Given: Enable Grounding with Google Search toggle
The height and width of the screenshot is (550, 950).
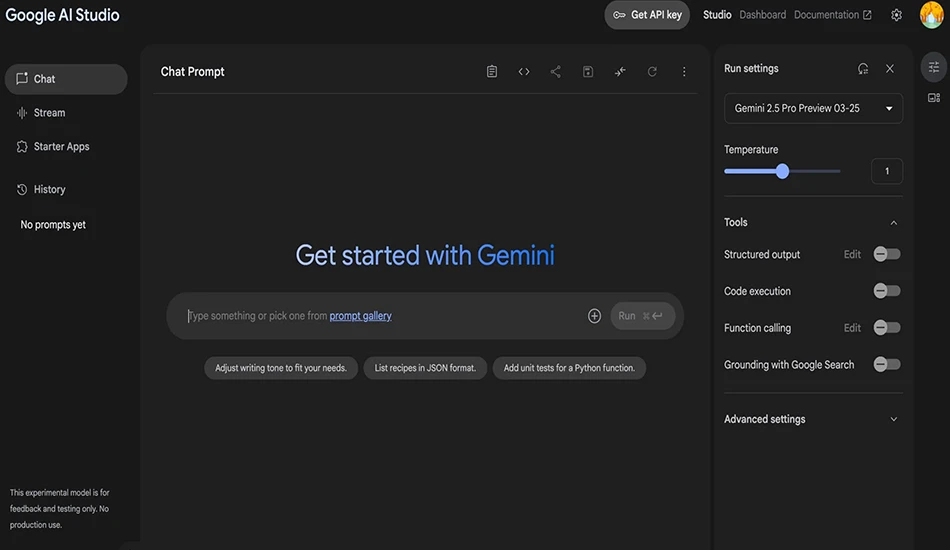Looking at the screenshot, I should (x=887, y=364).
